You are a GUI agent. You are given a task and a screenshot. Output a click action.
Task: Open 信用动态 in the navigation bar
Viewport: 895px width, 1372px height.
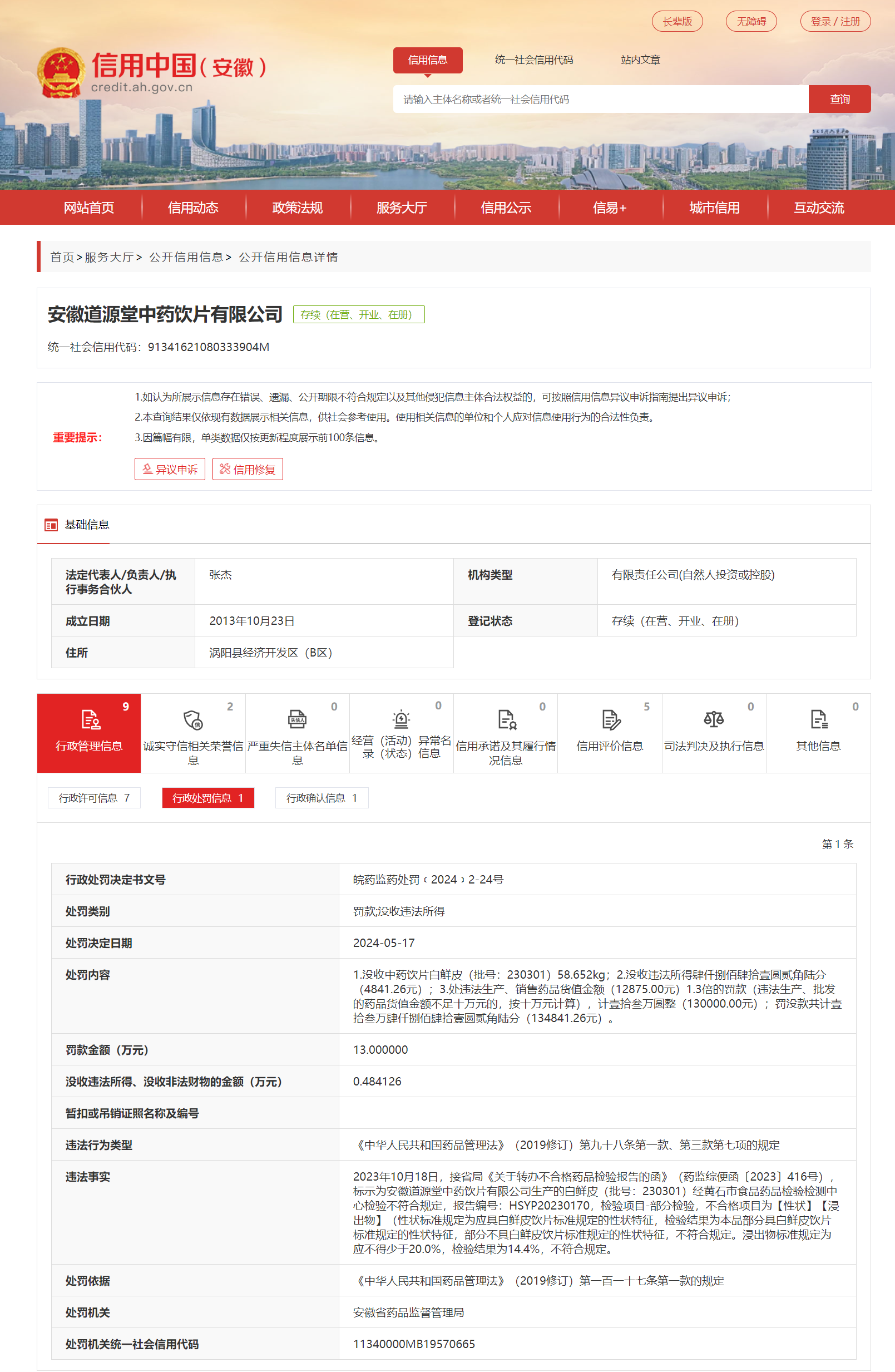coord(193,208)
